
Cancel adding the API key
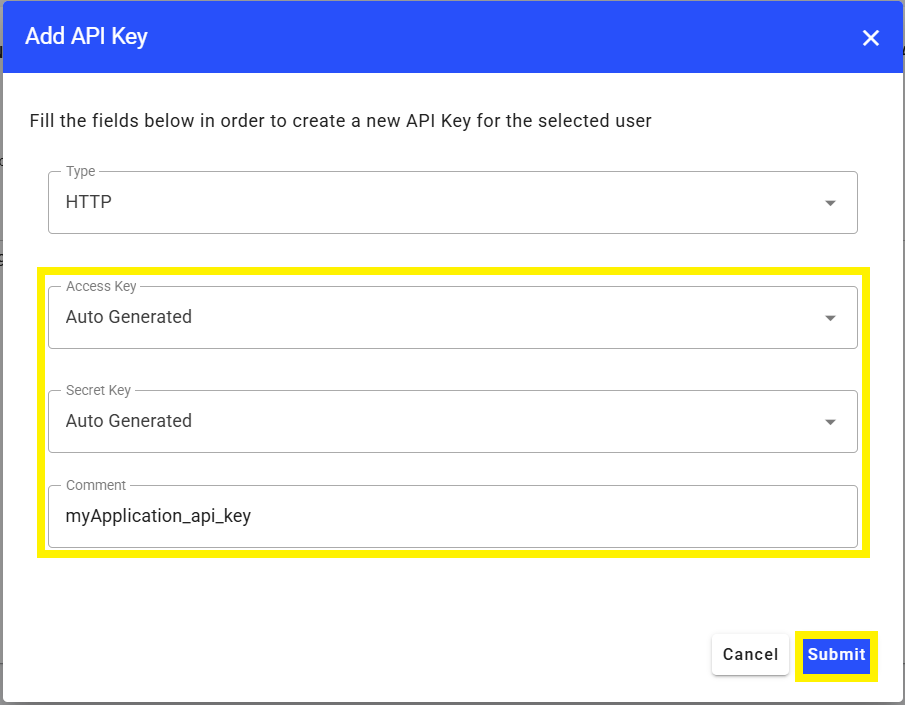tap(750, 655)
